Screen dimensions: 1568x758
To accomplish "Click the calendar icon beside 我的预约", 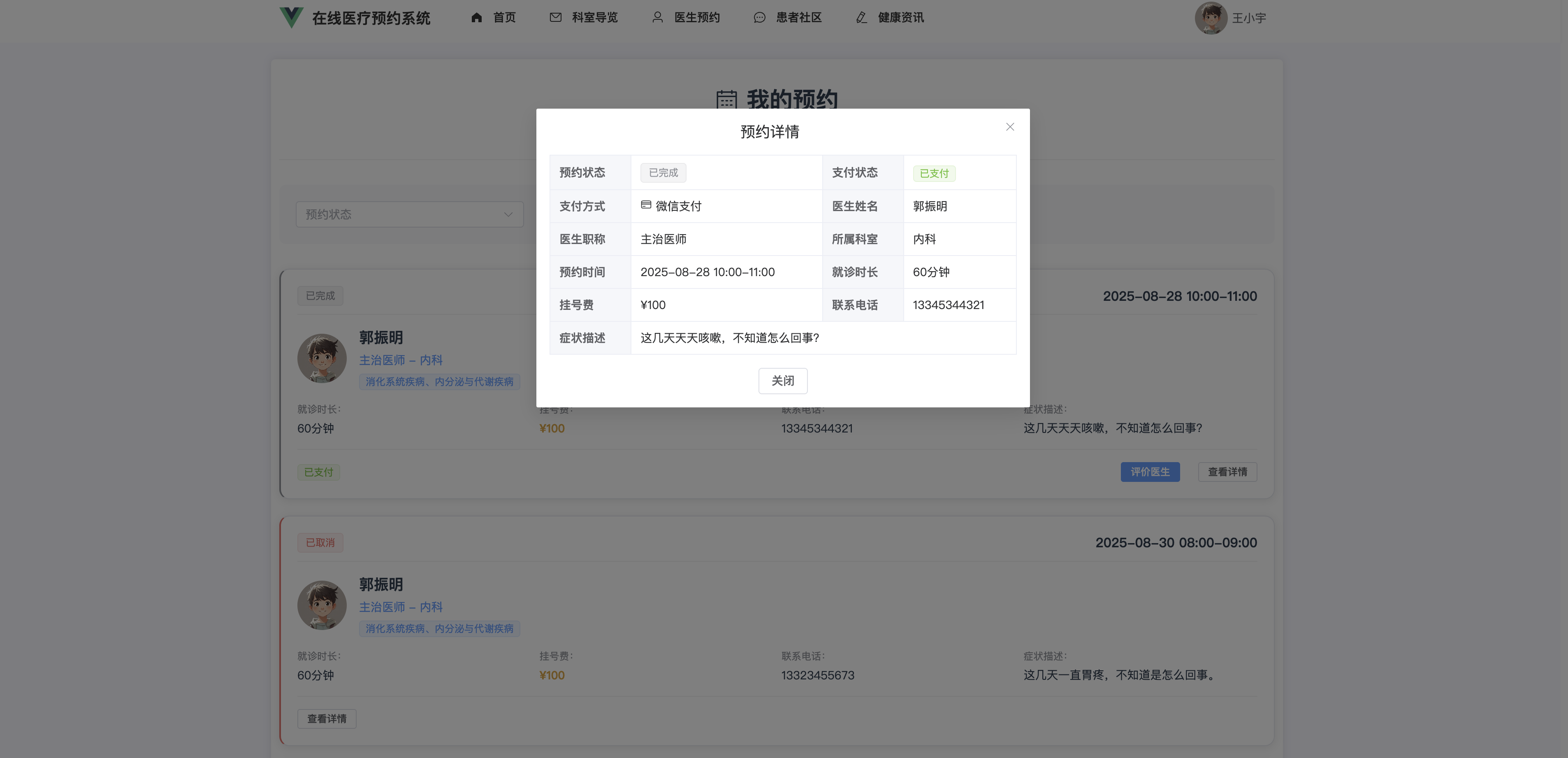I will [726, 99].
